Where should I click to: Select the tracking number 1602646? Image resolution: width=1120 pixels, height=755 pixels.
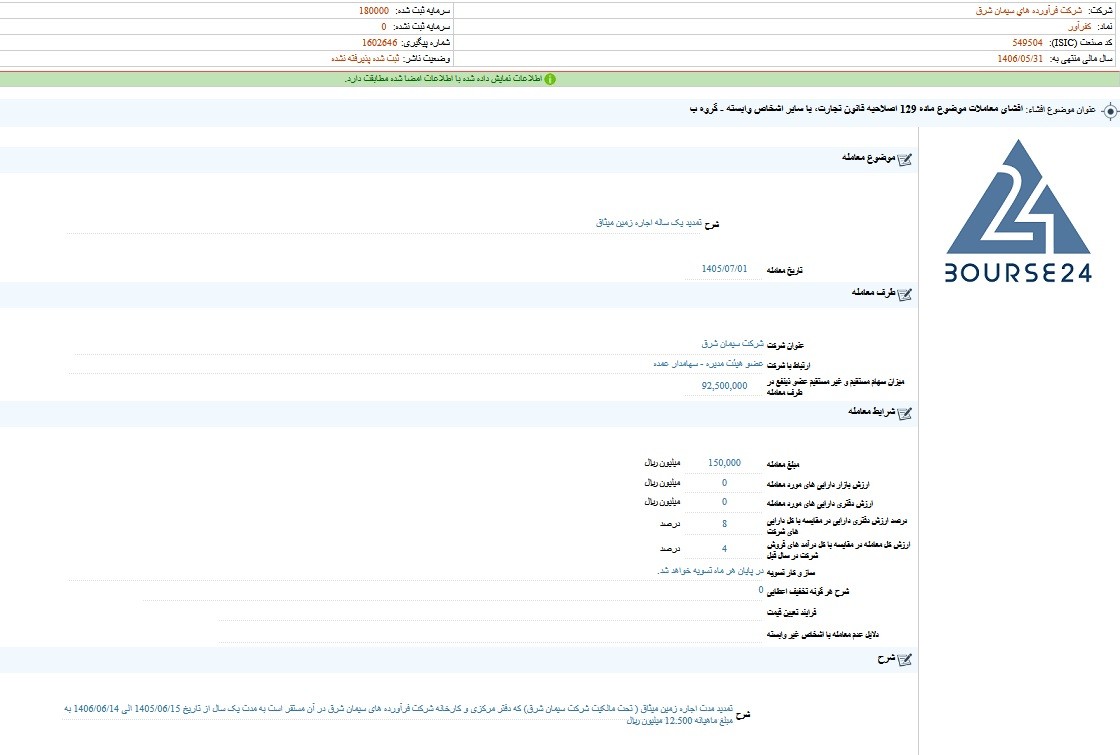[379, 43]
